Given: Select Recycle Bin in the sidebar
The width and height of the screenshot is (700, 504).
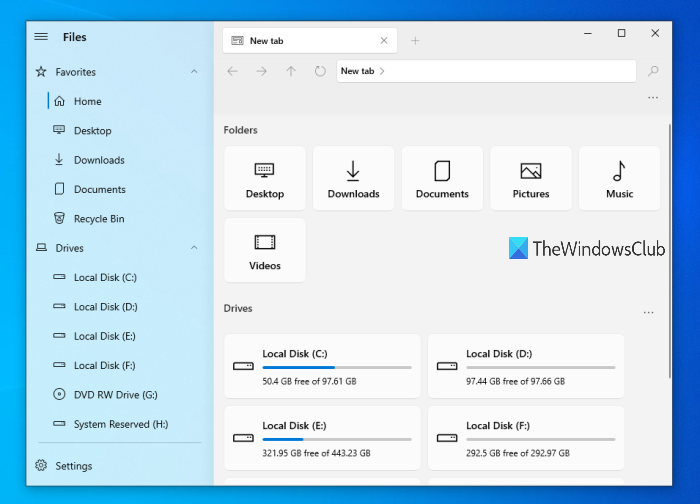Looking at the screenshot, I should [97, 219].
